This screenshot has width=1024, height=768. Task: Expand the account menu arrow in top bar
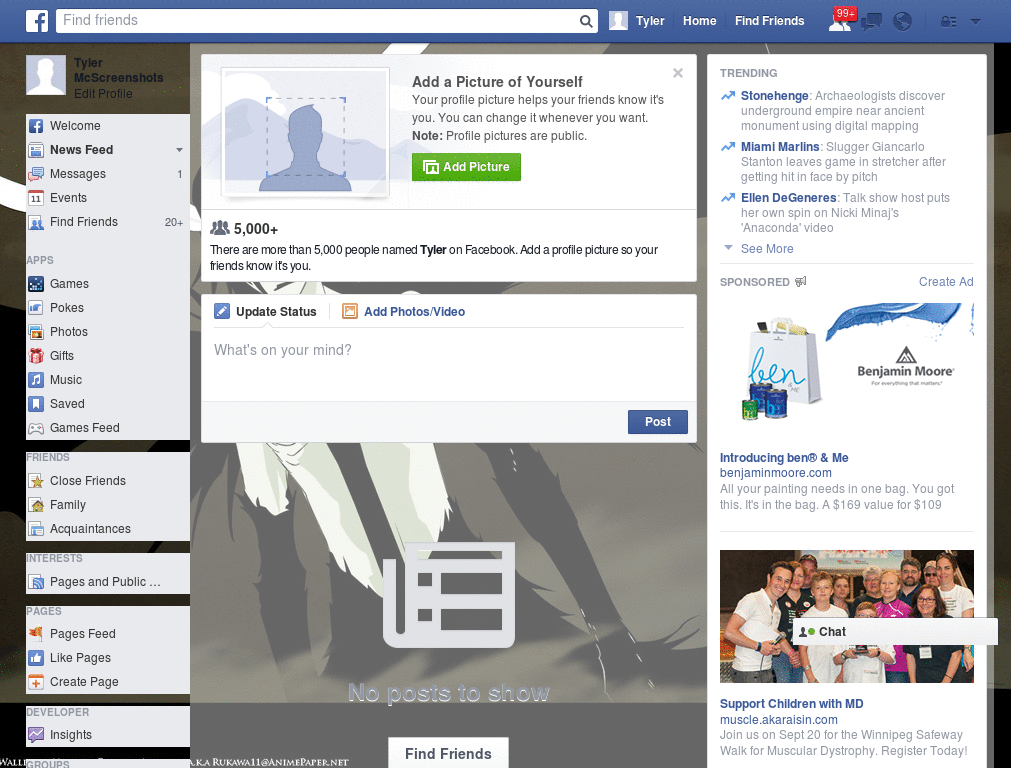click(976, 22)
